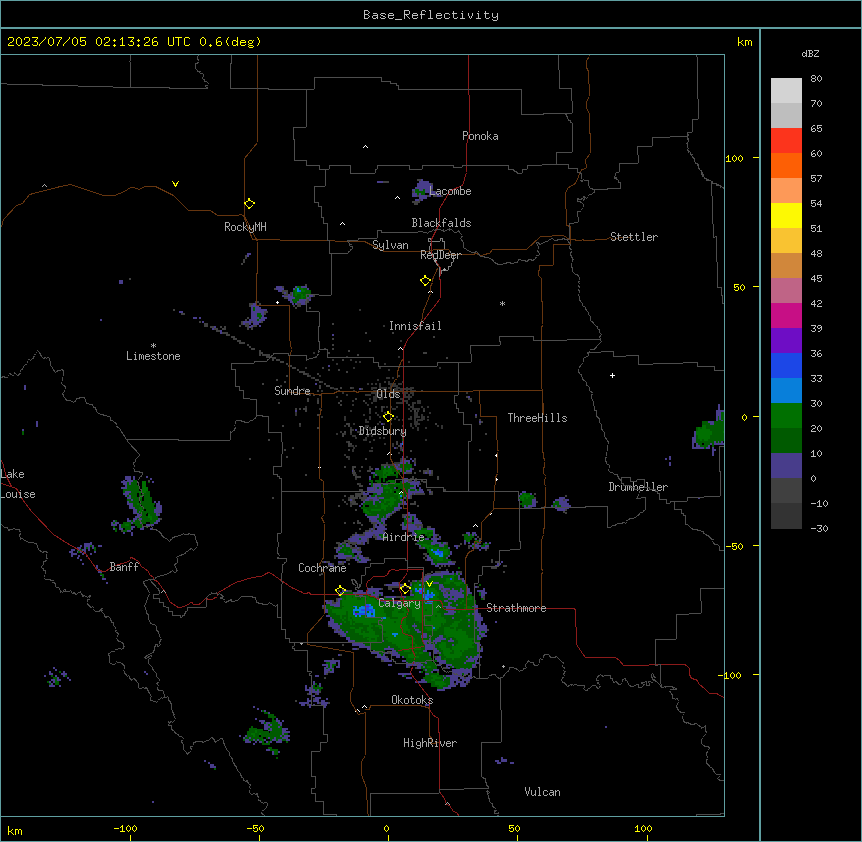The width and height of the screenshot is (862, 842).
Task: Click the Lake Louise label
Action: (x=18, y=484)
